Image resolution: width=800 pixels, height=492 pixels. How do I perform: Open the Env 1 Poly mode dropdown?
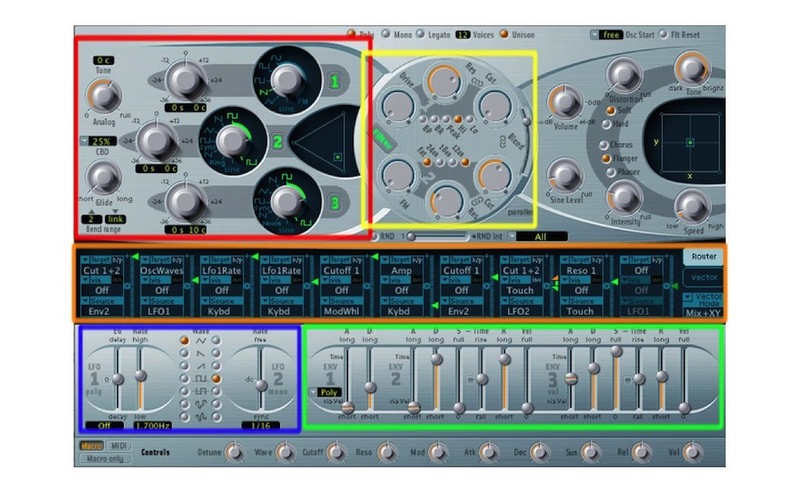[x=329, y=392]
